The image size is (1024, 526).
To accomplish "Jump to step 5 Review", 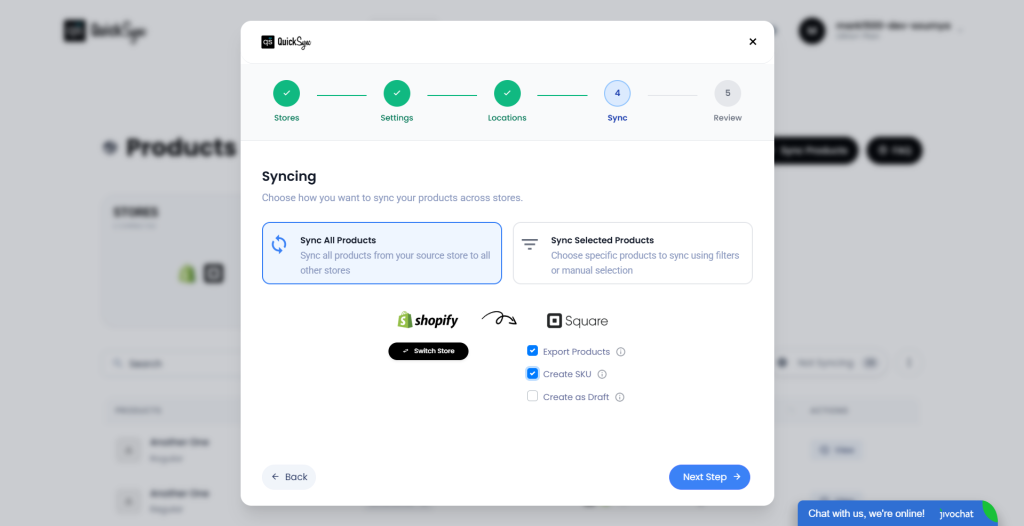I will [728, 93].
